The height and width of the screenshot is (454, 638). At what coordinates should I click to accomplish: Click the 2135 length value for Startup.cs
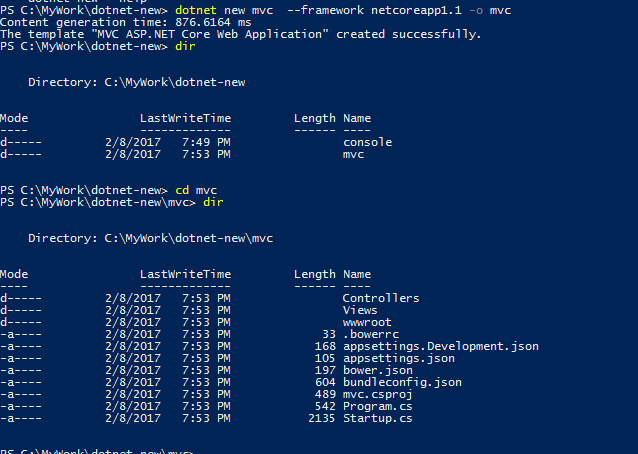[x=321, y=418]
